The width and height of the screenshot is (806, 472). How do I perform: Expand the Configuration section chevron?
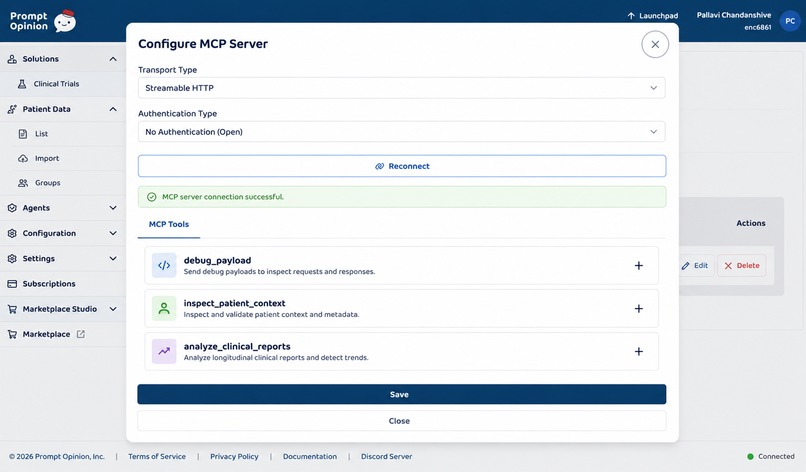113,233
